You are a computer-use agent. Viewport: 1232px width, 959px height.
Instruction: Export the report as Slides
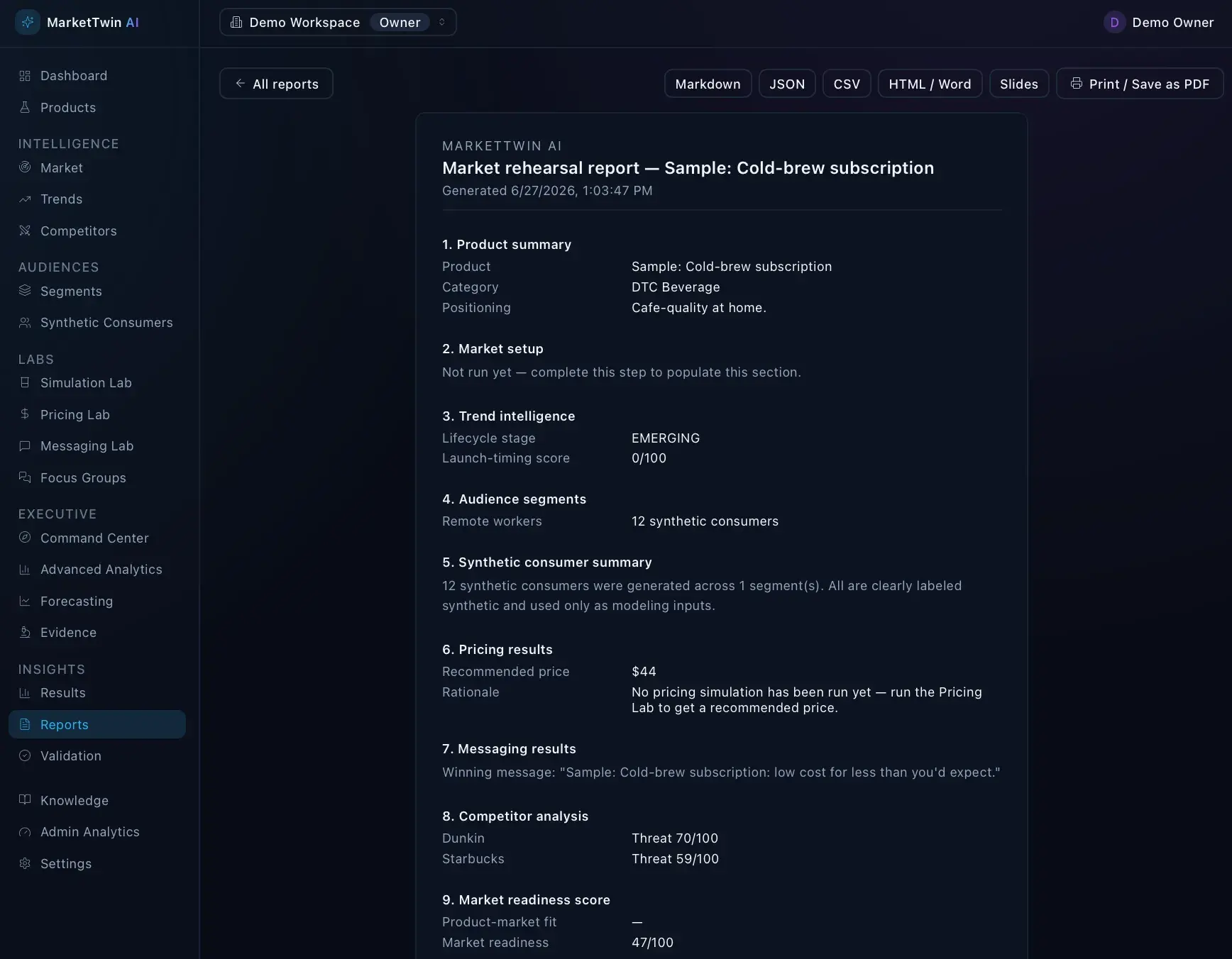(x=1019, y=84)
